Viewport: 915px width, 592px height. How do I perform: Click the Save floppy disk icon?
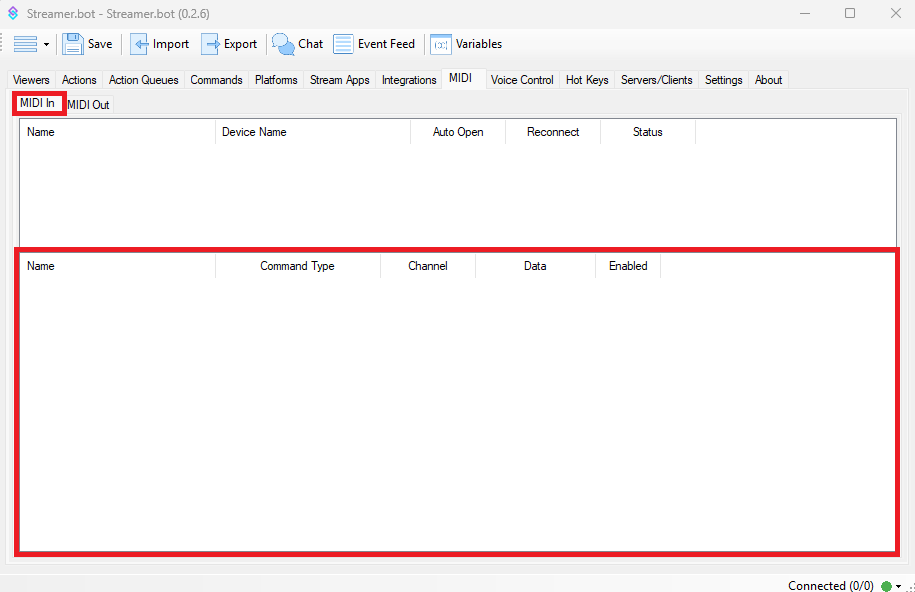[73, 44]
